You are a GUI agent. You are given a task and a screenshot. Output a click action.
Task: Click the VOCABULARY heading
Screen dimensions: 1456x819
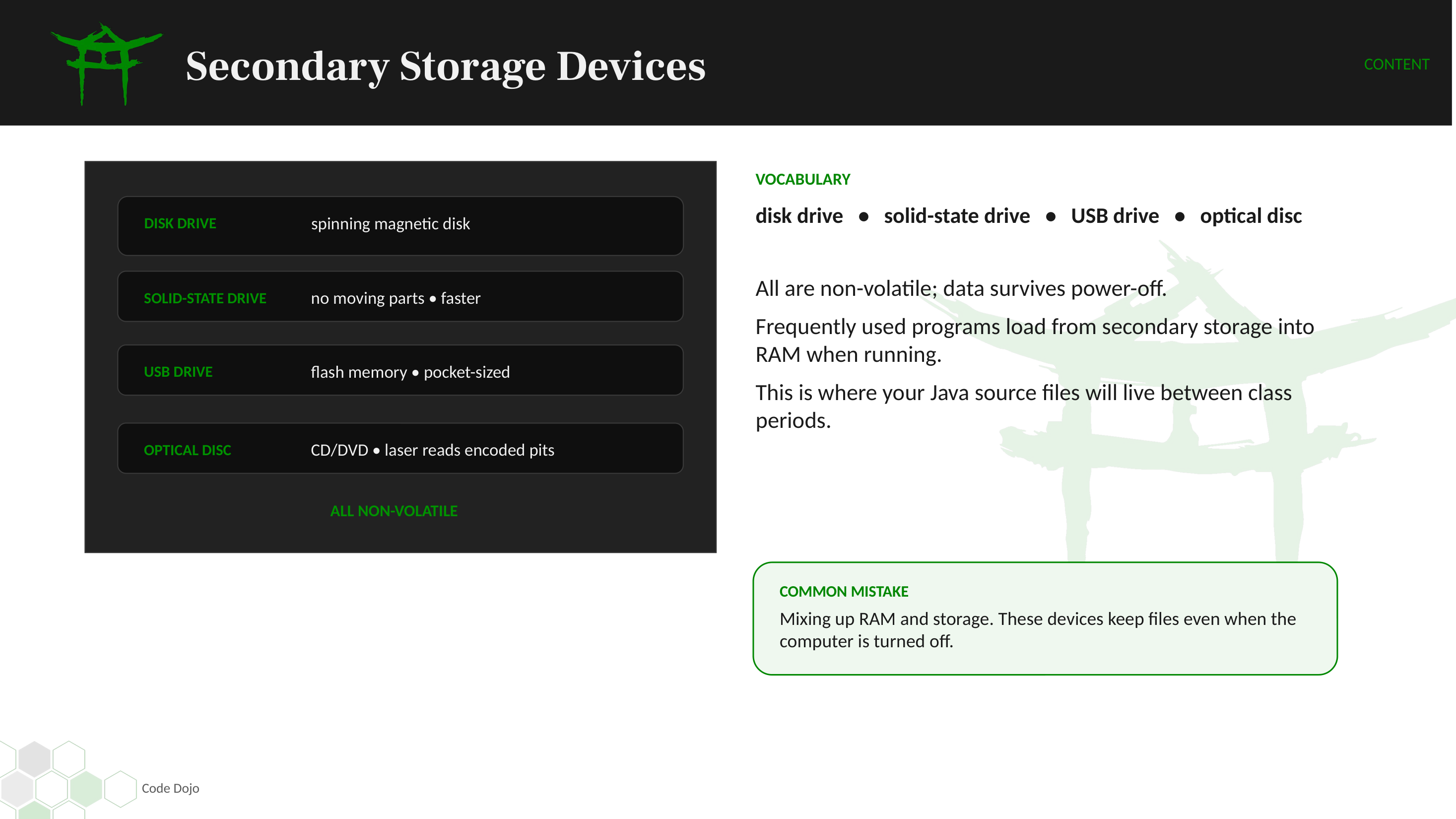(x=802, y=180)
